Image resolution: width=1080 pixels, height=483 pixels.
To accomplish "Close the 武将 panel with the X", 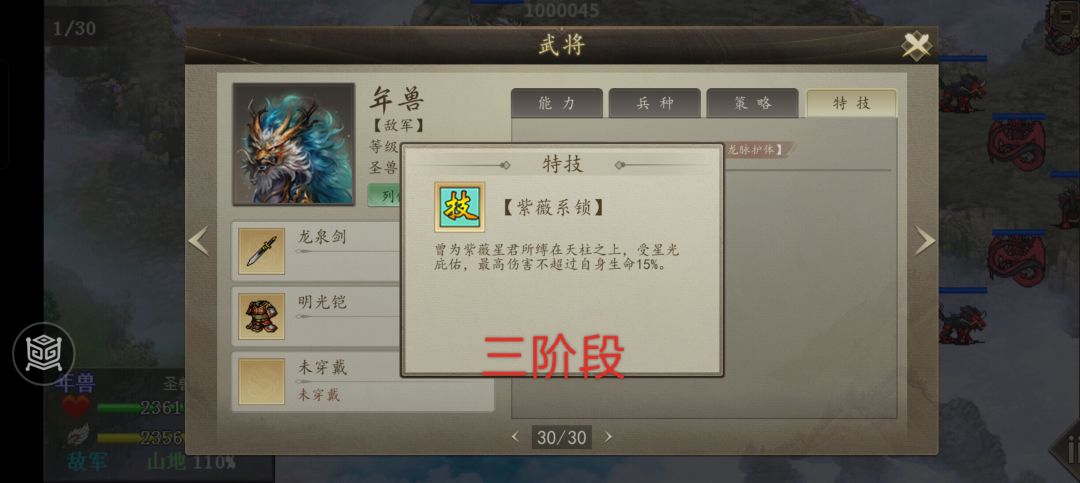I will point(917,46).
